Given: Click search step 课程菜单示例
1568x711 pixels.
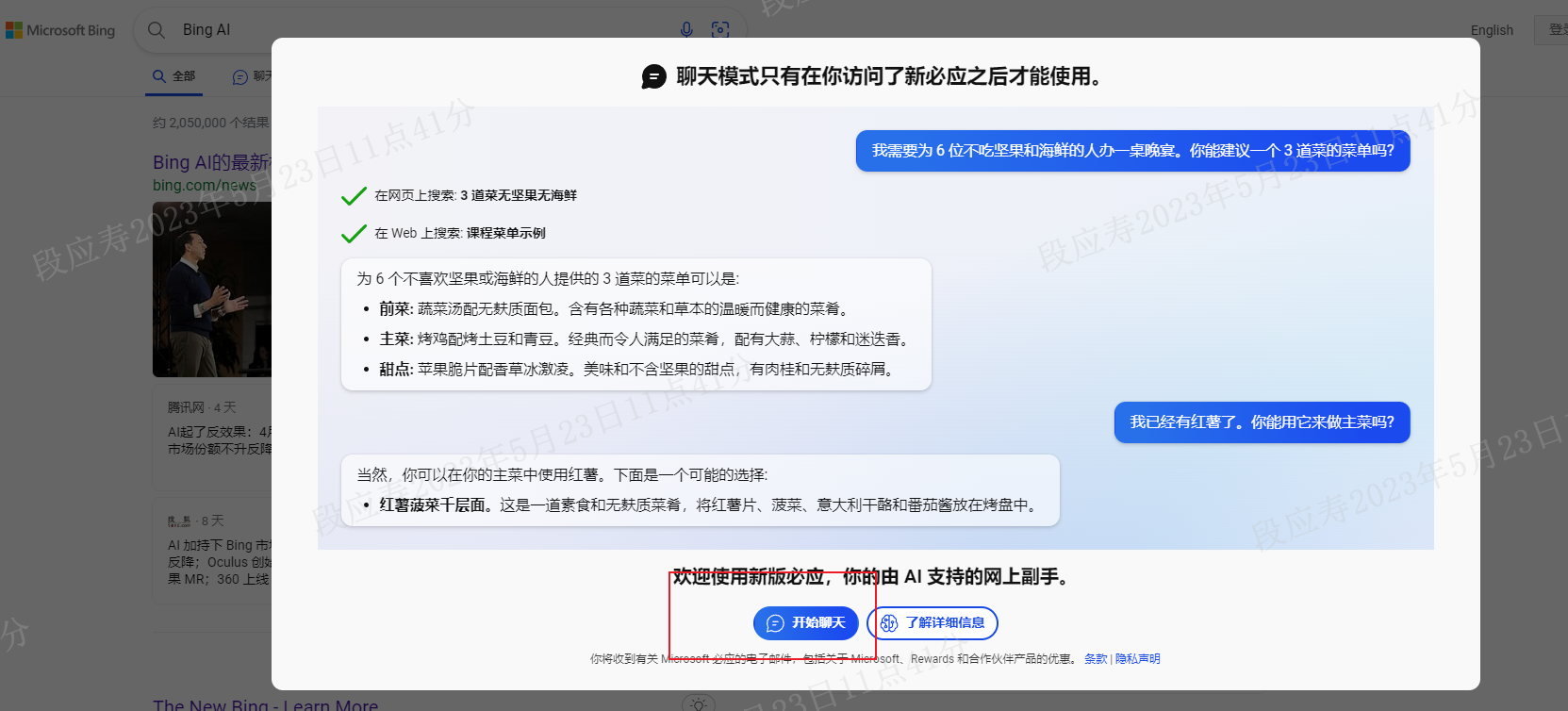Looking at the screenshot, I should [443, 233].
